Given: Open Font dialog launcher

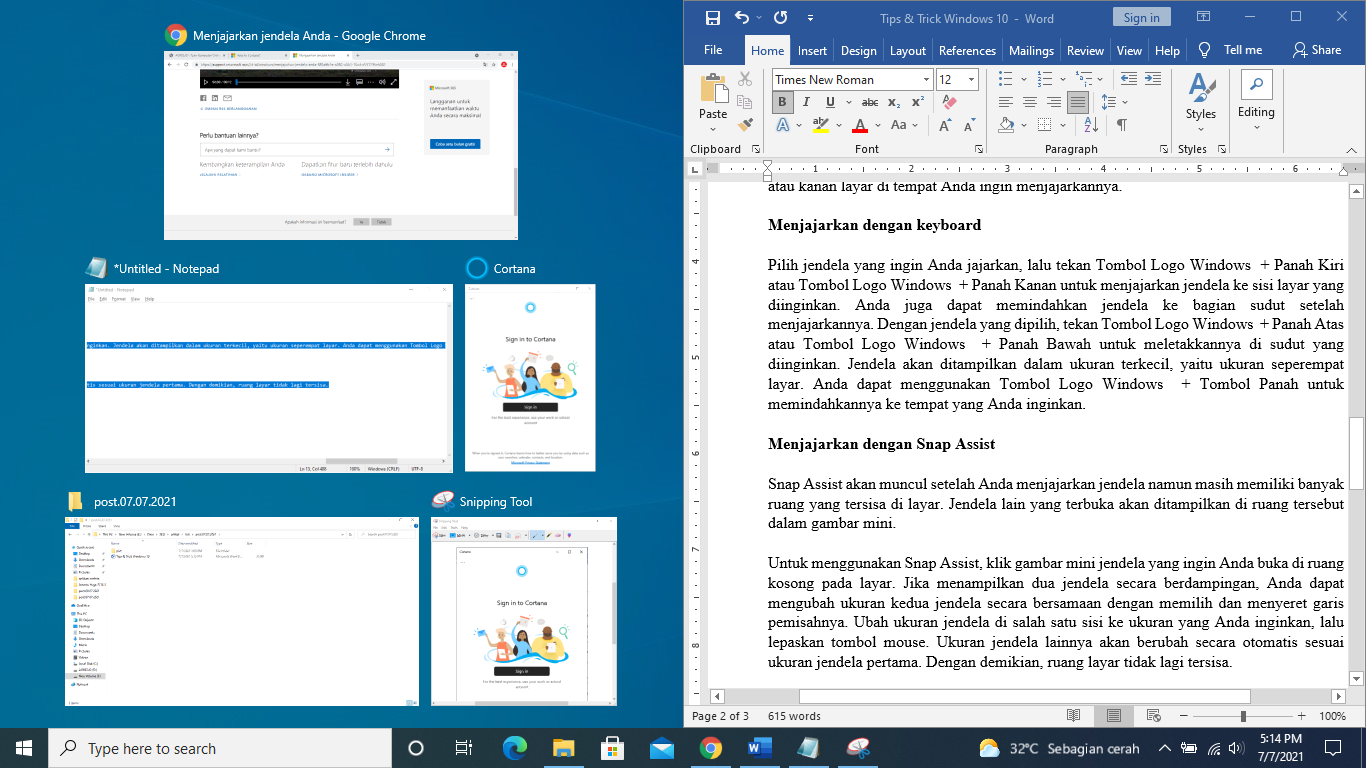Looking at the screenshot, I should point(978,149).
